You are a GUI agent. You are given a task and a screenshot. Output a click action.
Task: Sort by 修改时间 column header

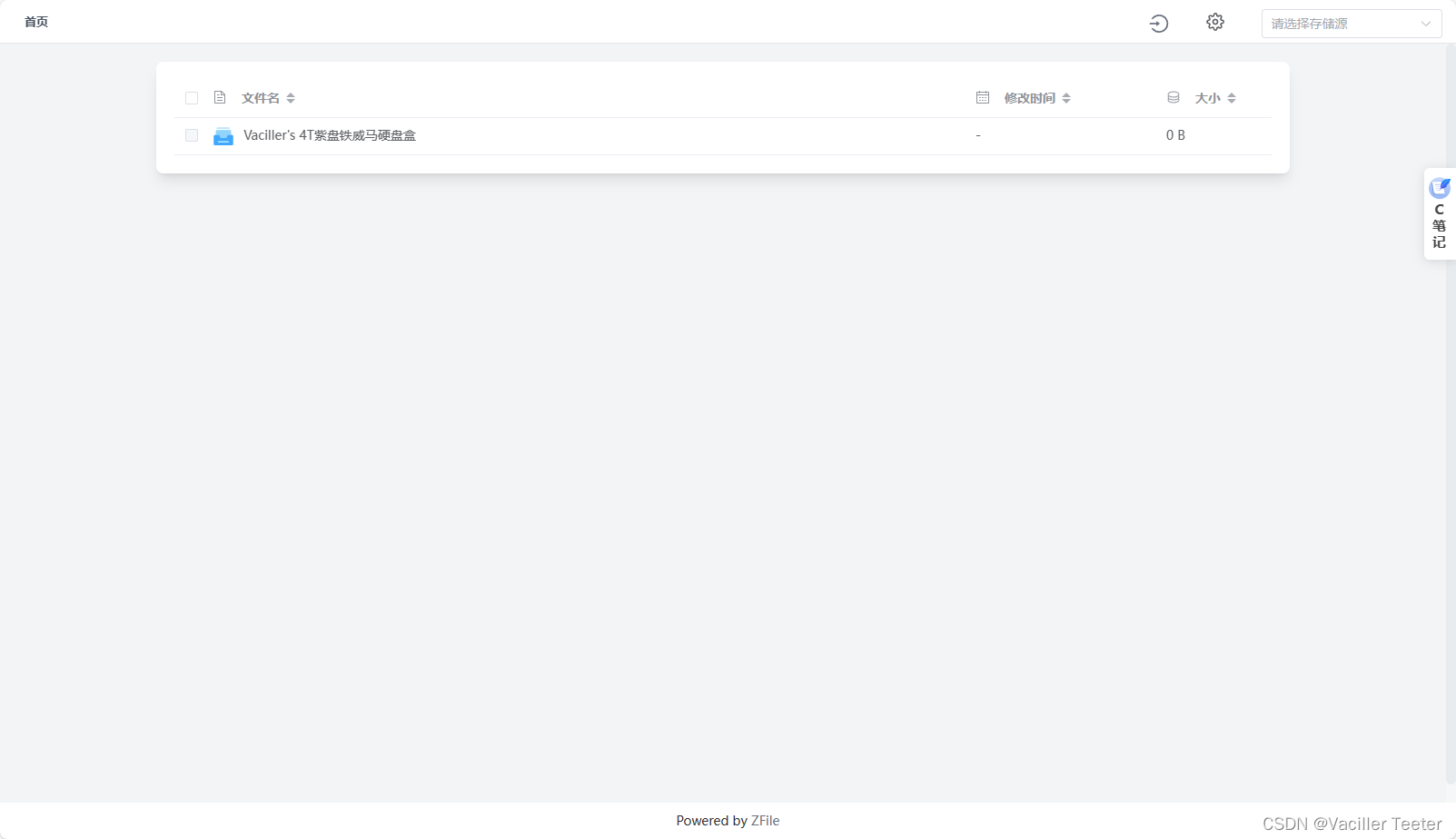1030,98
